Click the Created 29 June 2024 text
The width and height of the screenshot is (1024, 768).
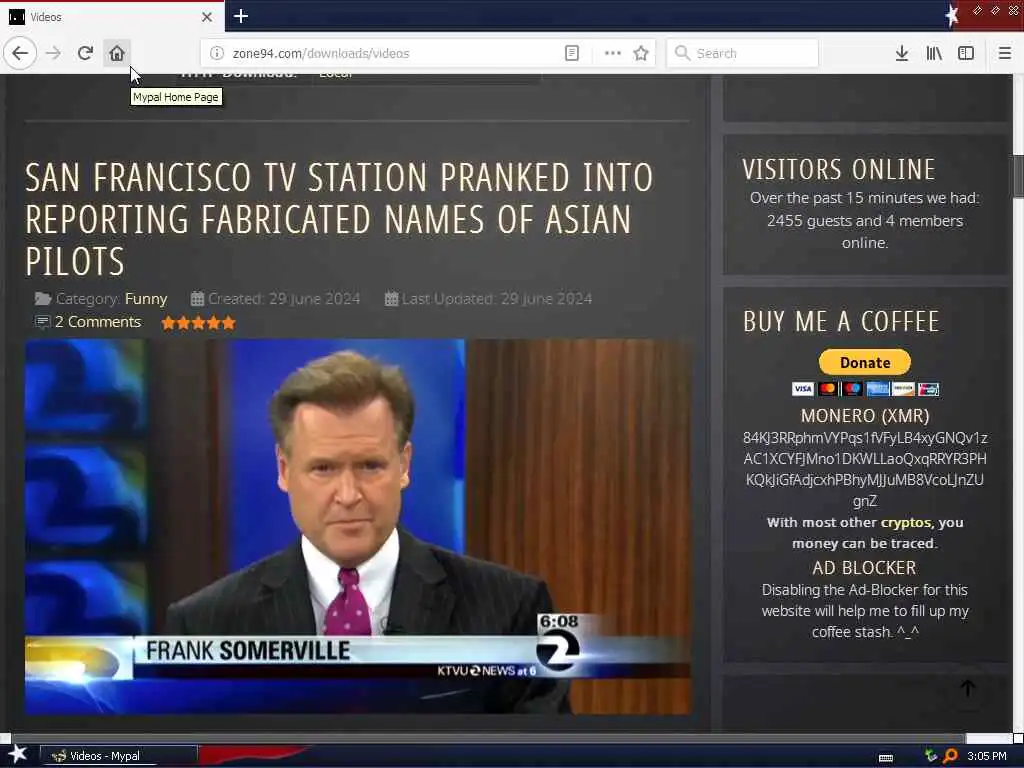pos(284,299)
